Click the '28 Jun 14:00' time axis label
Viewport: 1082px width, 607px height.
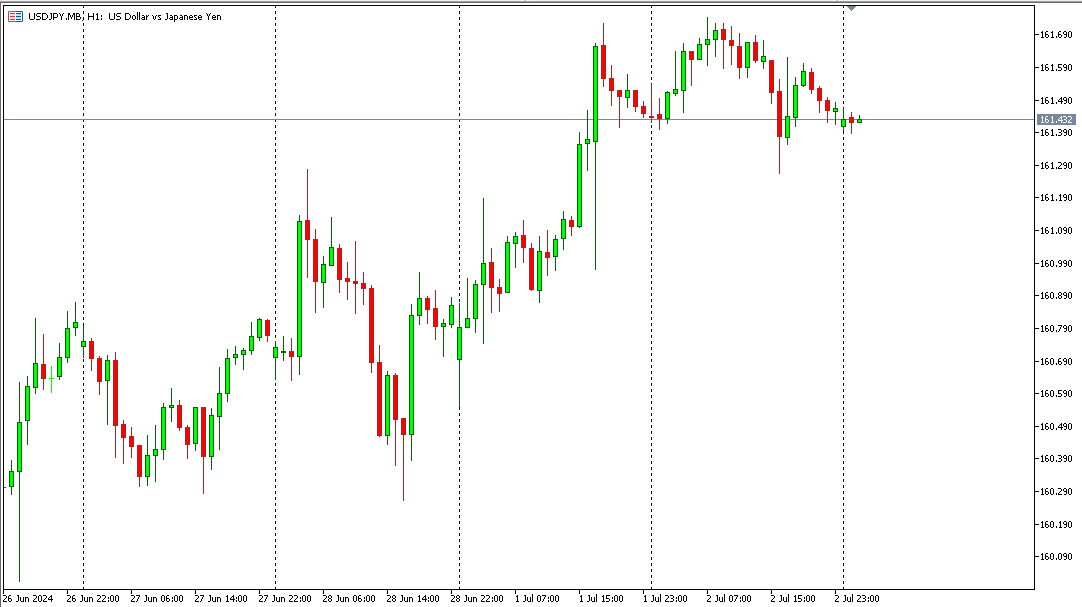(x=413, y=599)
